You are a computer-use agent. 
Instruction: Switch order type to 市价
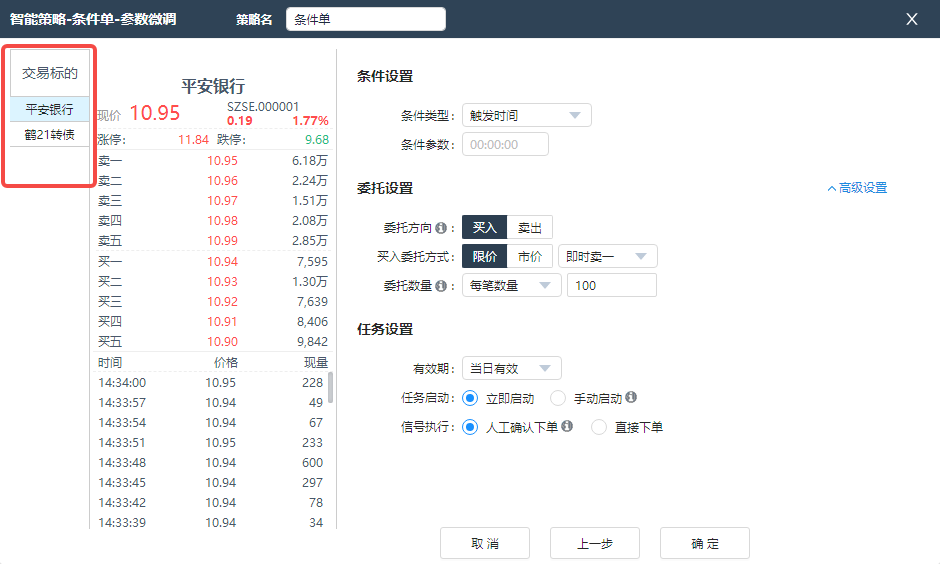pos(530,257)
